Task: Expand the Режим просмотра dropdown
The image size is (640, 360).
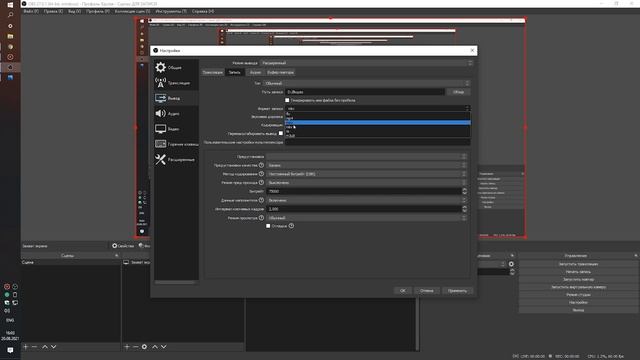Action: coord(366,218)
